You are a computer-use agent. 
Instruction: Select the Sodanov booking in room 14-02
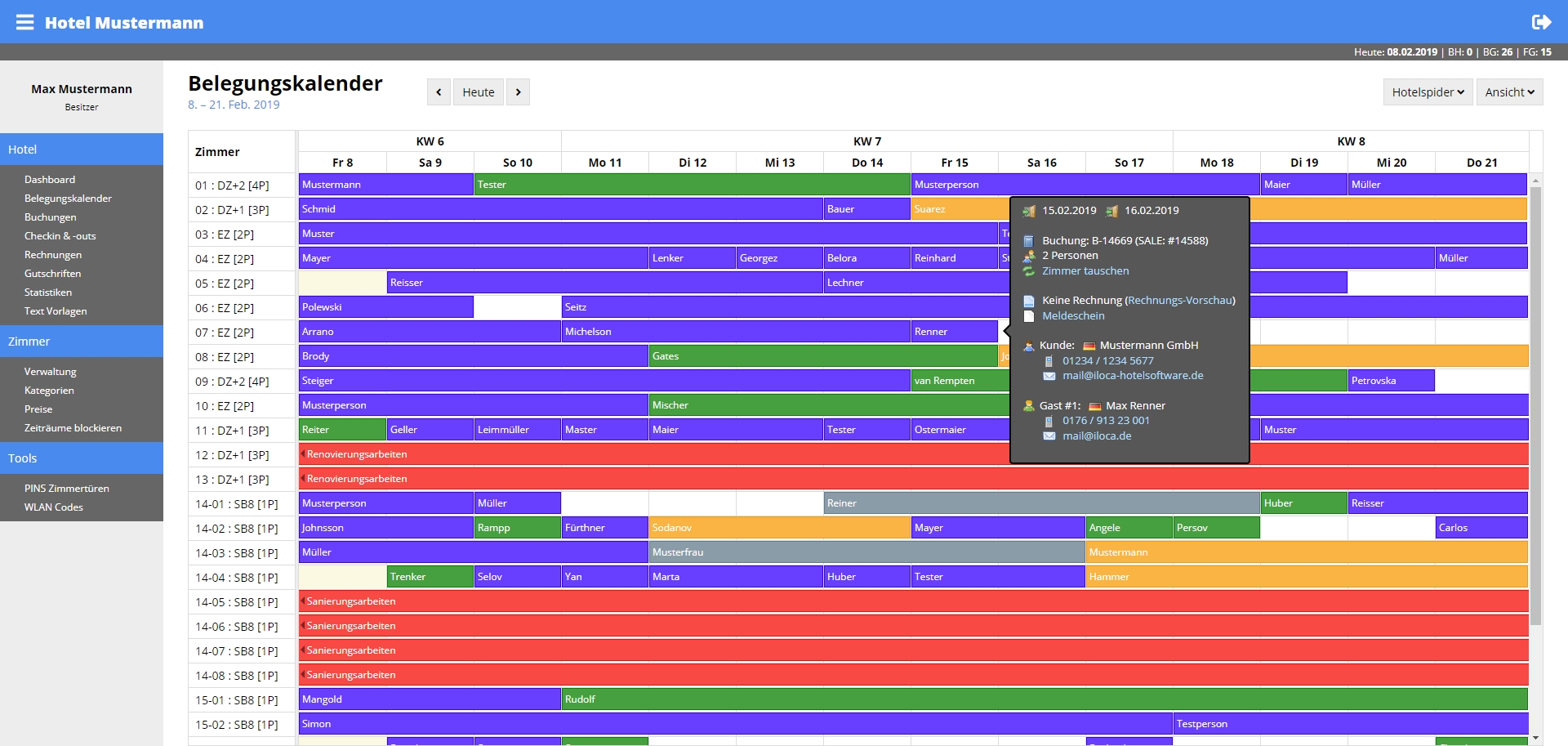tap(780, 528)
